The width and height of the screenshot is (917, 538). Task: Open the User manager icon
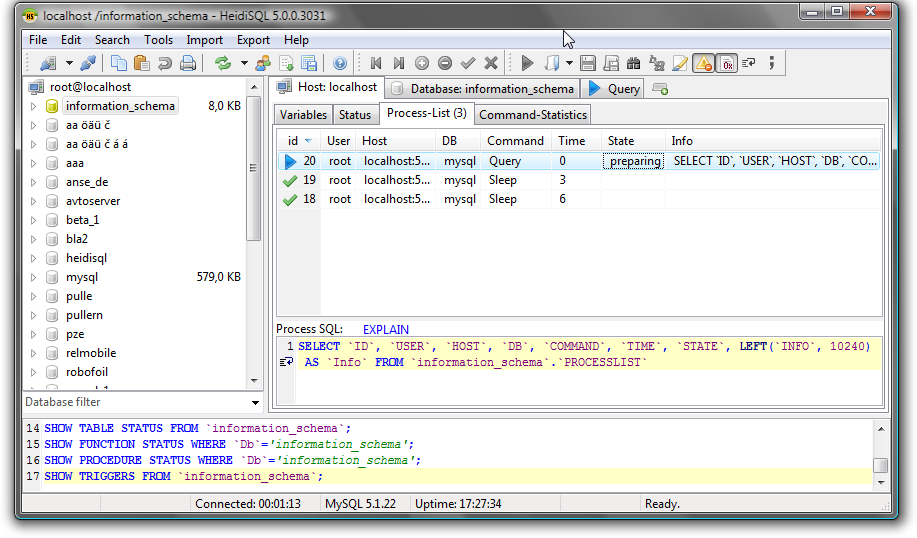point(263,63)
